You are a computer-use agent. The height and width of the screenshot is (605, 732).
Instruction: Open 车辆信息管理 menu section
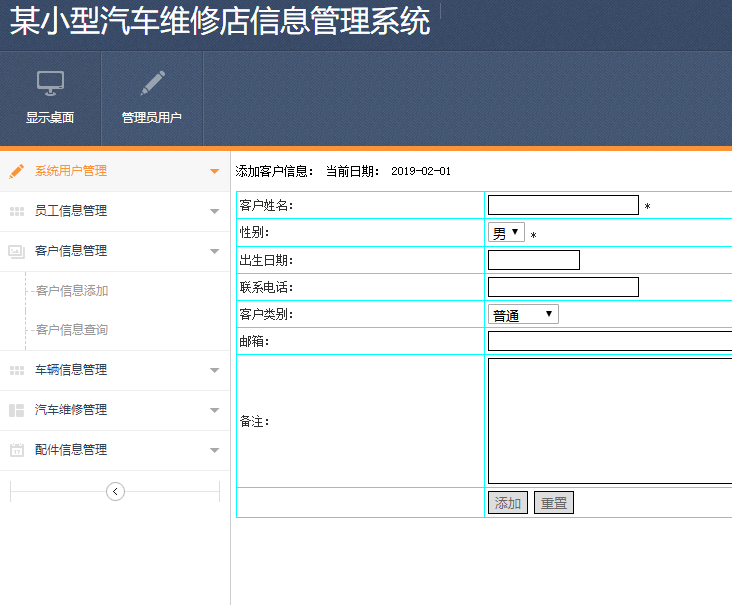tap(115, 371)
